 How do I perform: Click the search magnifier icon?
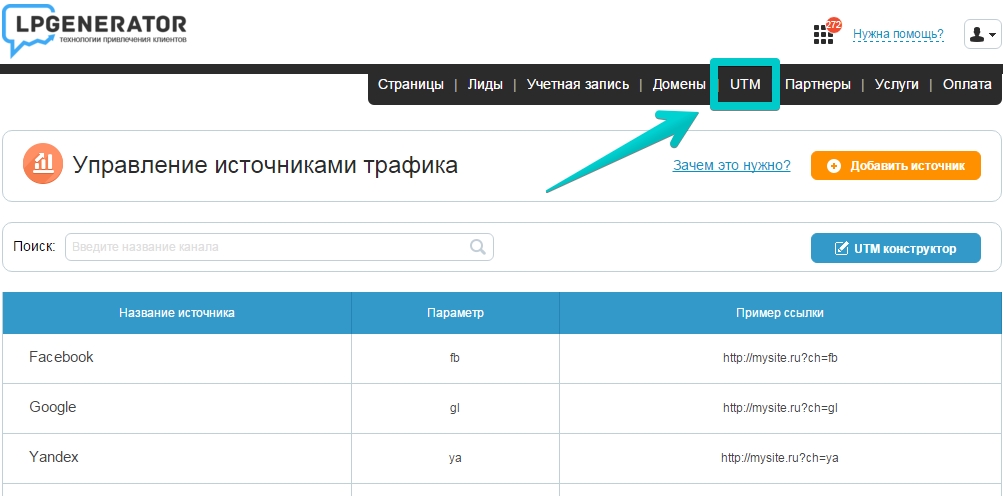click(x=478, y=247)
